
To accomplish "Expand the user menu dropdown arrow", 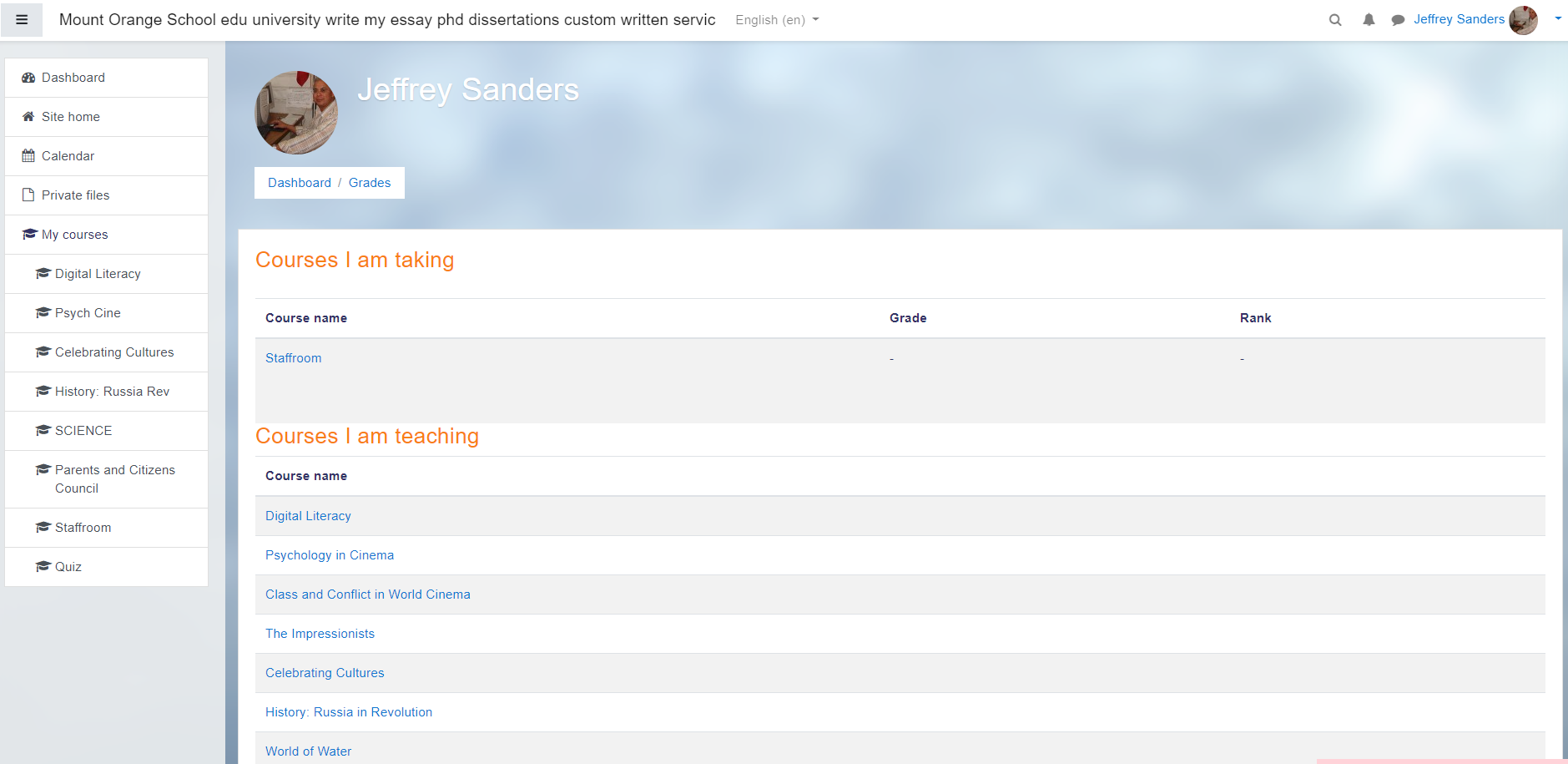I will coord(1557,18).
